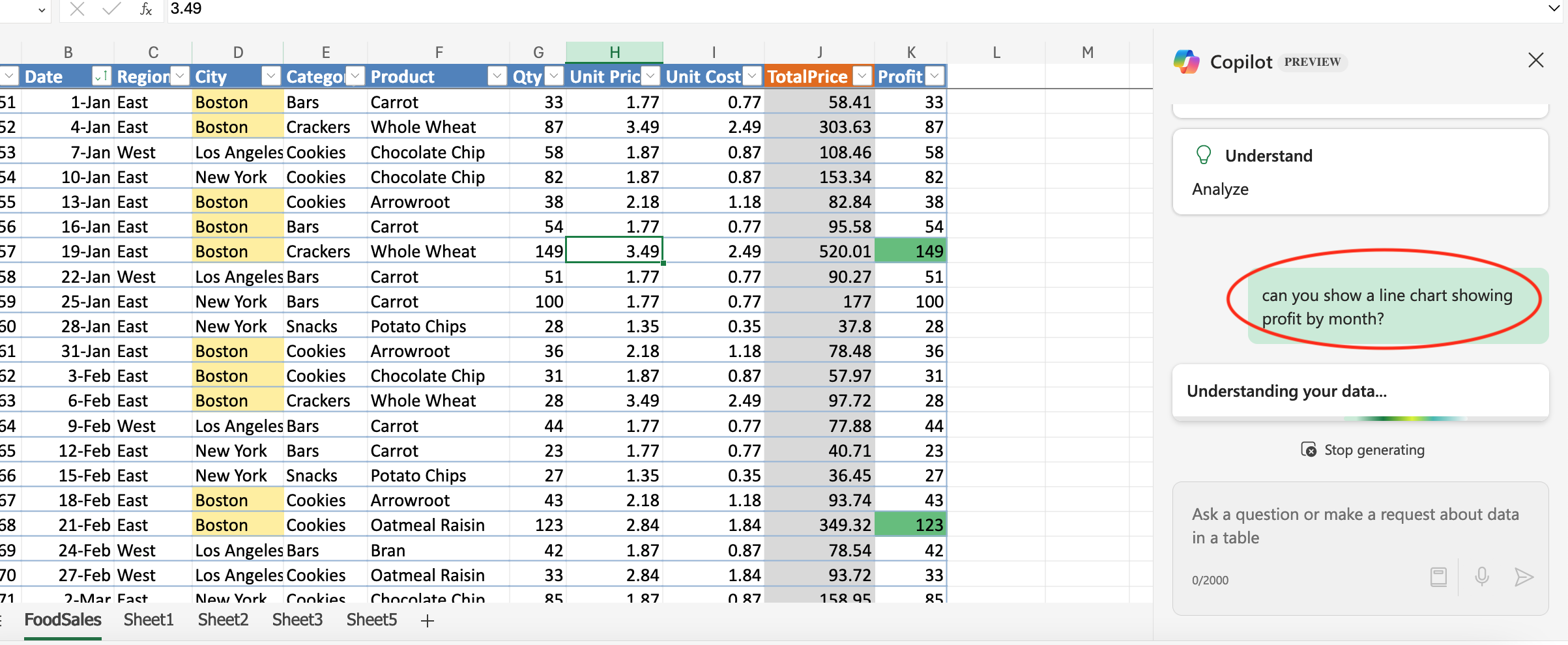This screenshot has height=645, width=1568.
Task: Switch to the Sheet2 tab
Action: coord(223,620)
